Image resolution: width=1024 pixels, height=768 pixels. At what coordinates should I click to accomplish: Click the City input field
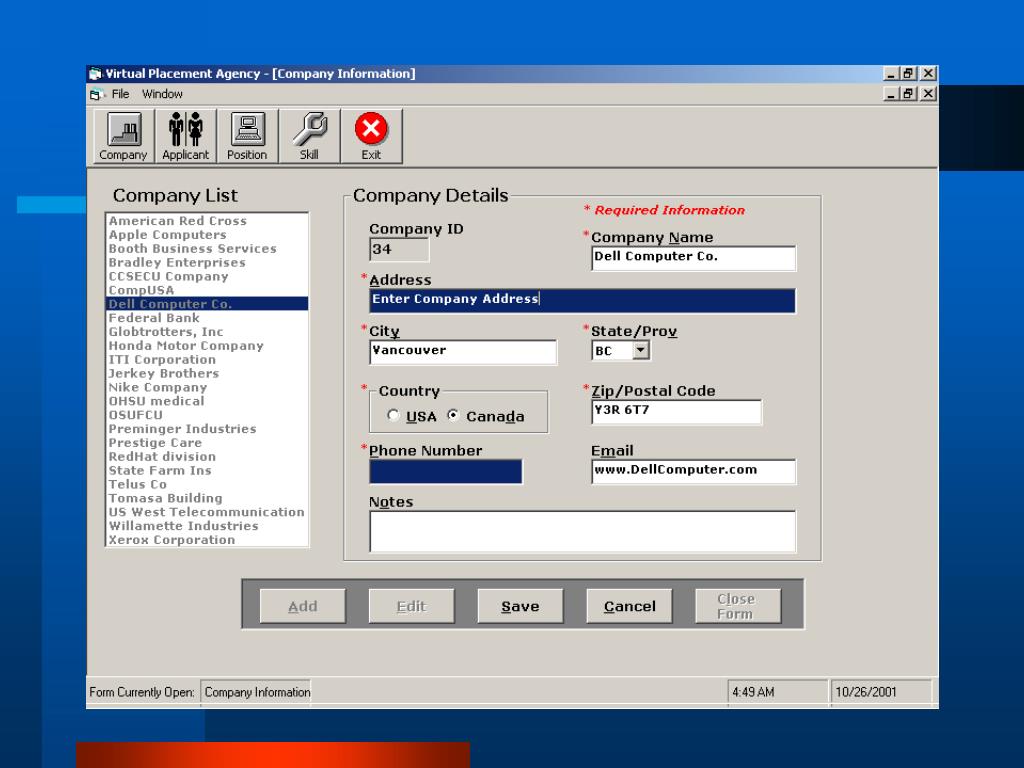point(463,352)
